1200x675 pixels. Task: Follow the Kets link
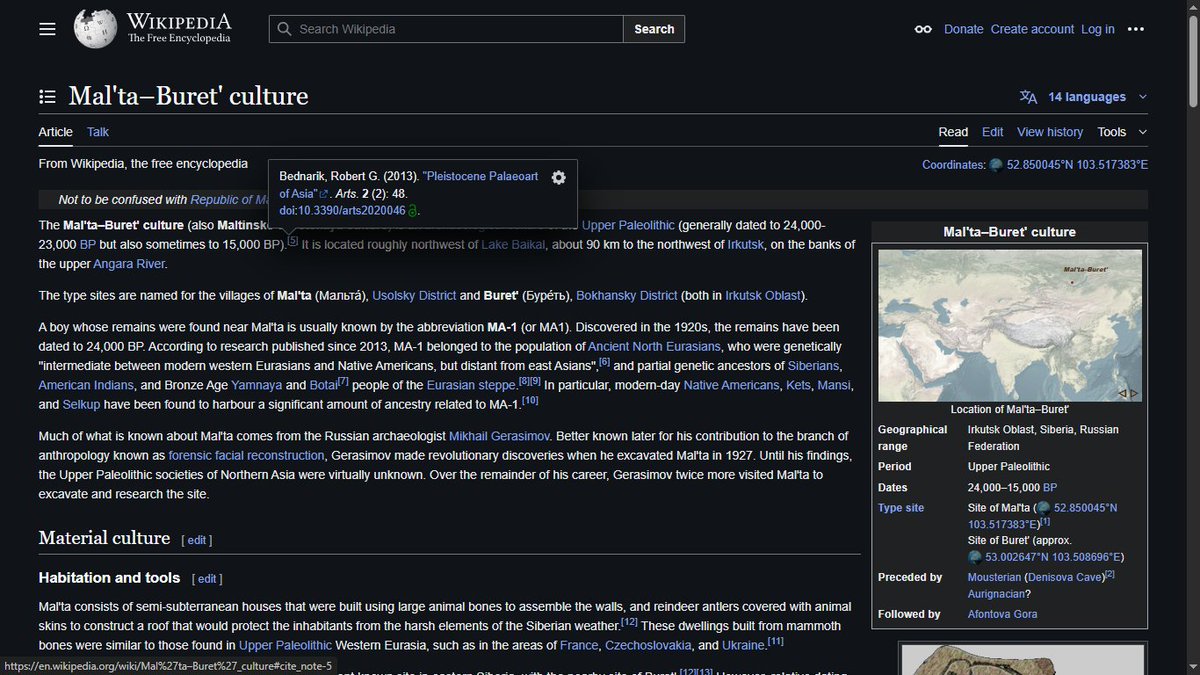[x=798, y=385]
